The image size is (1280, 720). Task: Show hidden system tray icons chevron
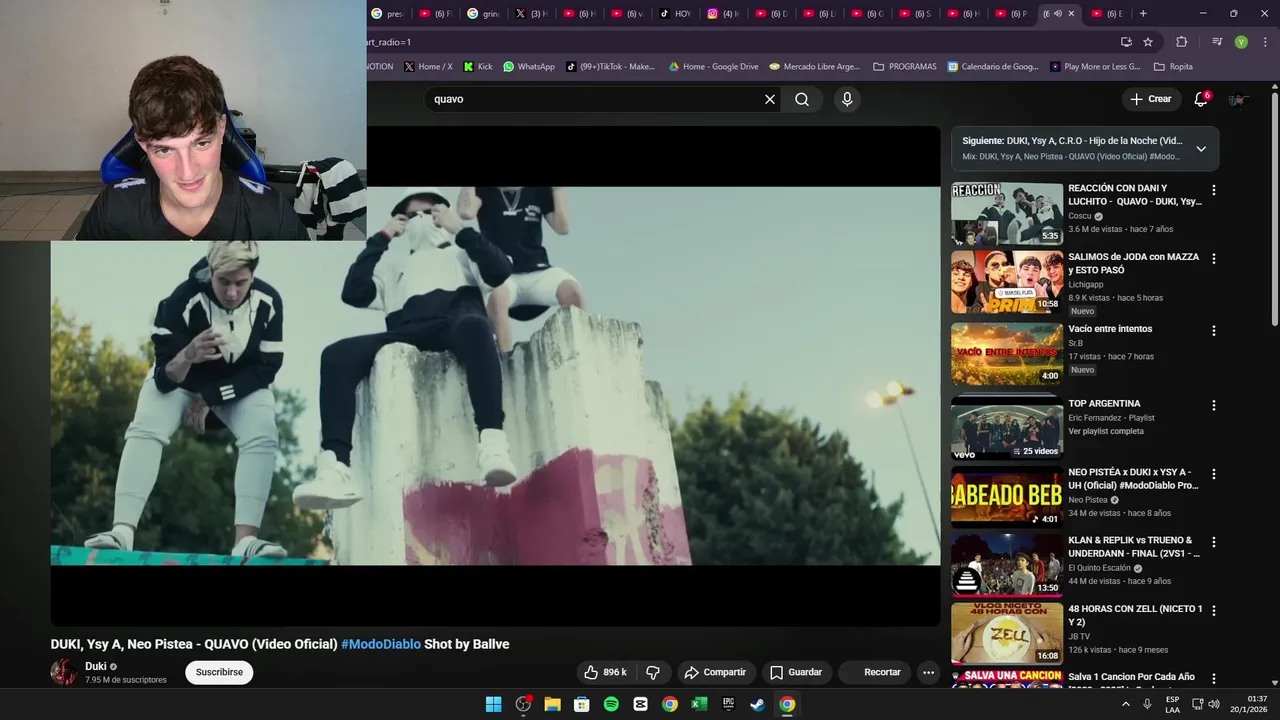[x=1125, y=704]
